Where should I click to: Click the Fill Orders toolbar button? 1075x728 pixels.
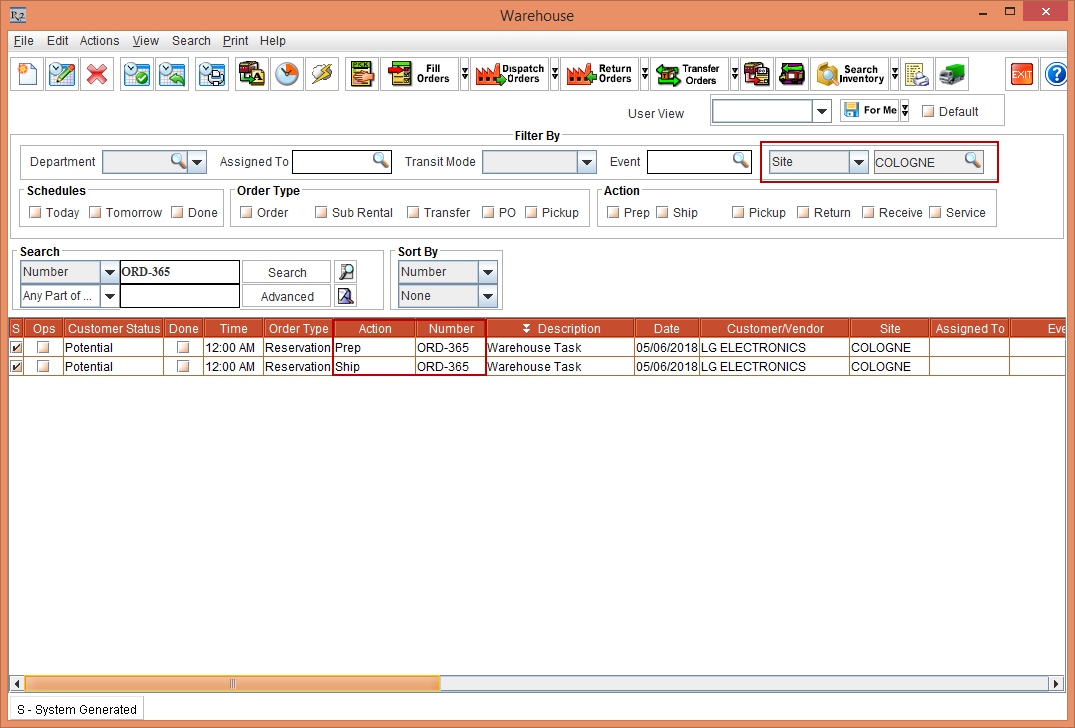[x=418, y=75]
